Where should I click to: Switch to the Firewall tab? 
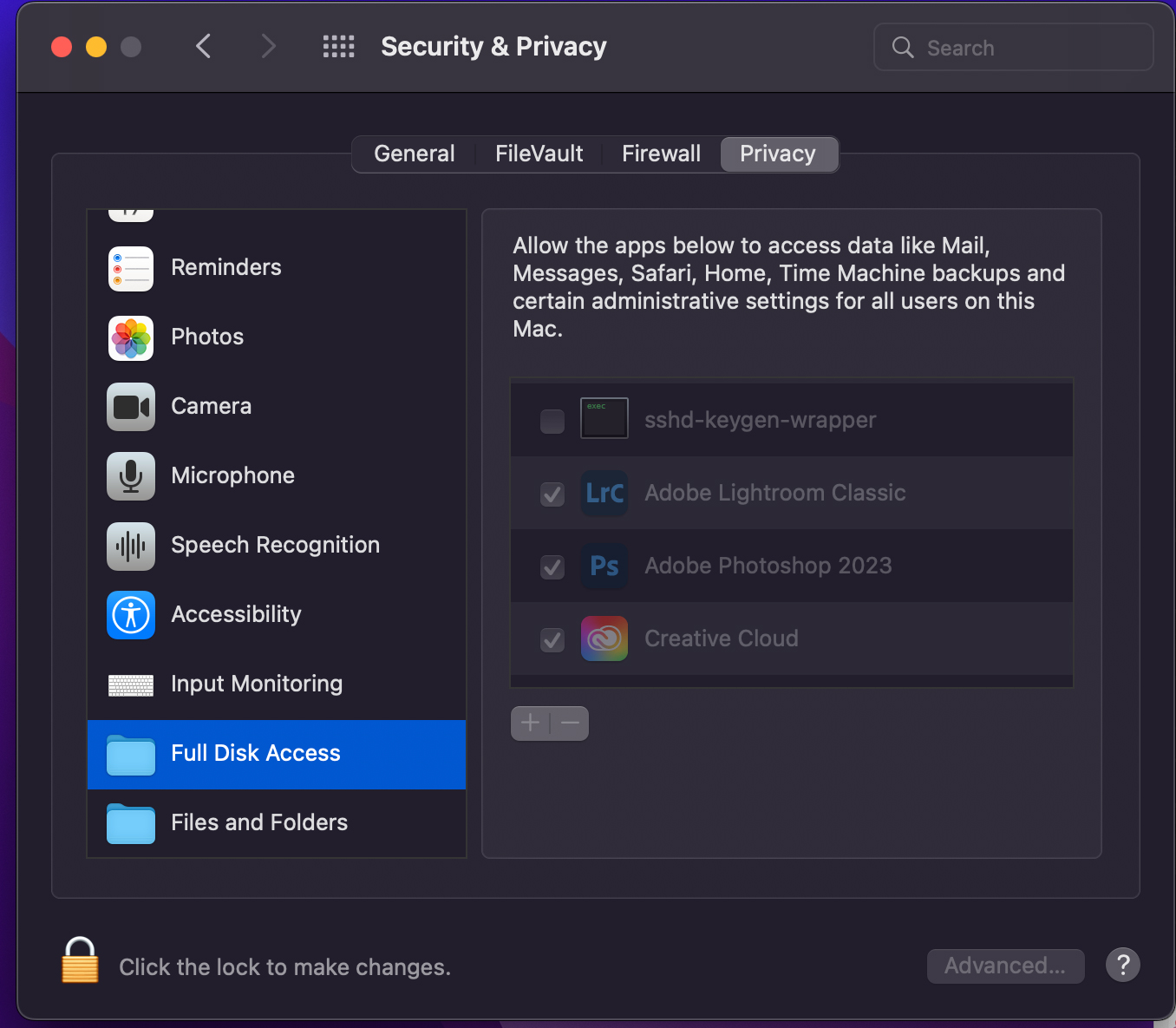[x=661, y=154]
